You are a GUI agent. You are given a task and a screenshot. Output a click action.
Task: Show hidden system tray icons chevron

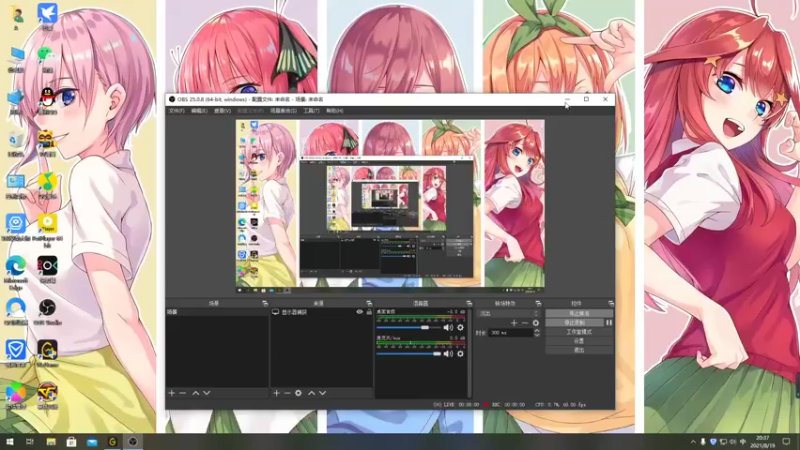point(693,441)
